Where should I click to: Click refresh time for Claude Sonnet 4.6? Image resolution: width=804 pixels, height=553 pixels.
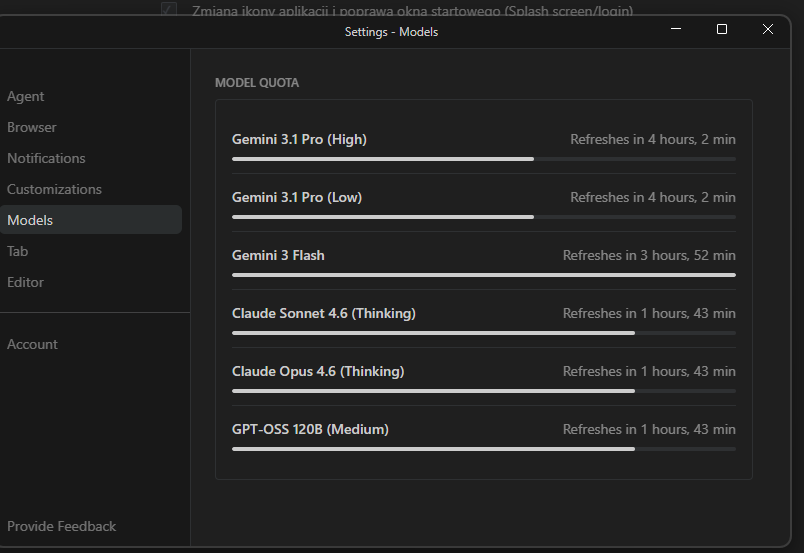pos(649,313)
